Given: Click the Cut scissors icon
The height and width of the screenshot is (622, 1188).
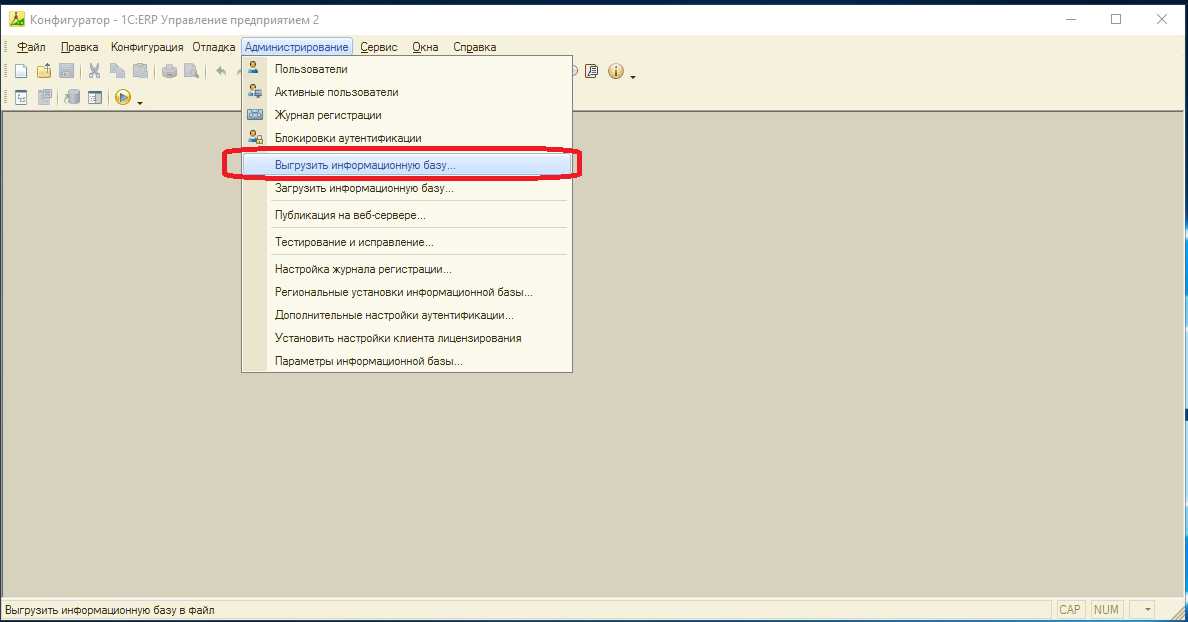Looking at the screenshot, I should pos(94,71).
